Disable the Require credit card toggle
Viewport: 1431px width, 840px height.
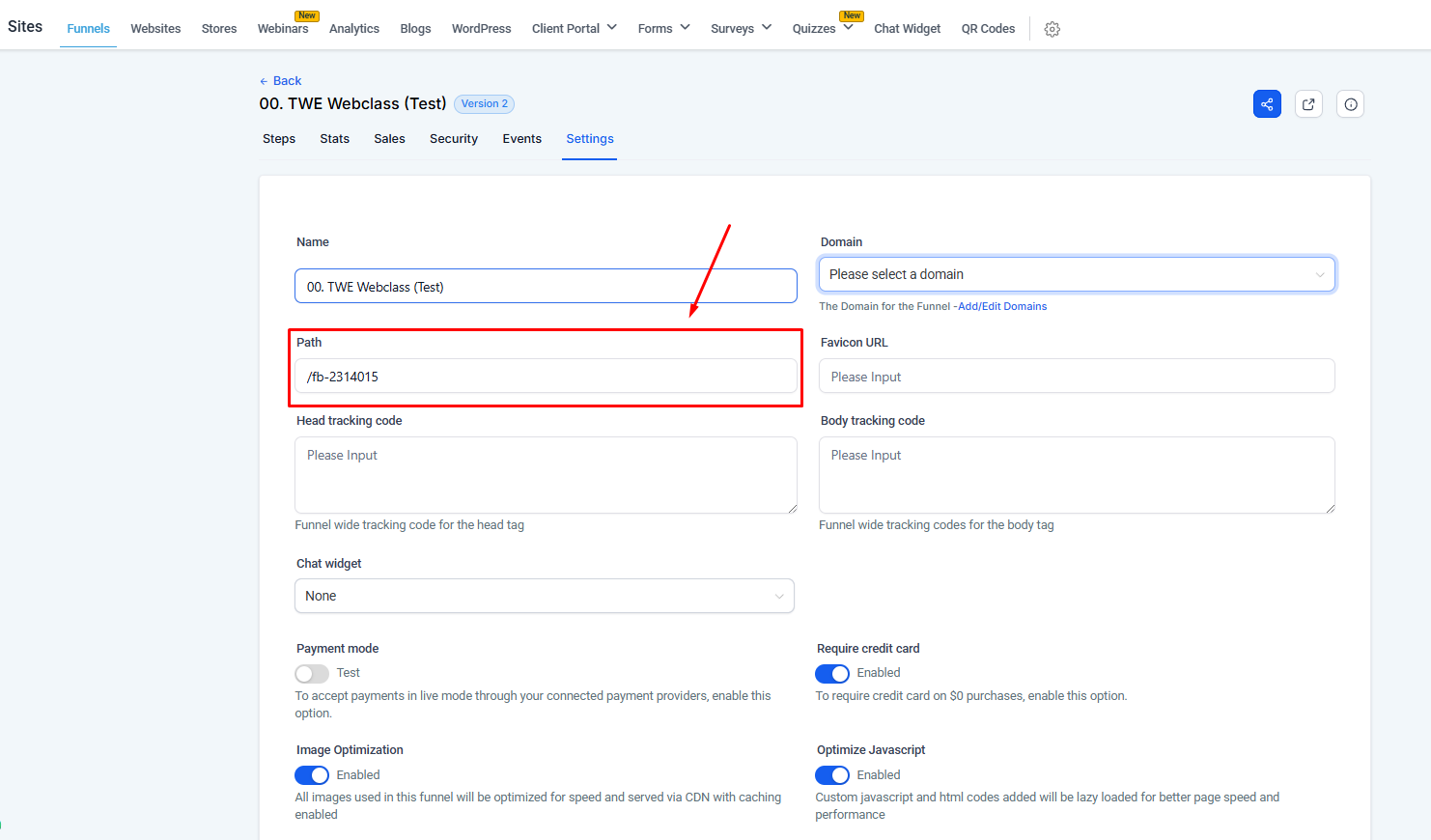tap(832, 673)
